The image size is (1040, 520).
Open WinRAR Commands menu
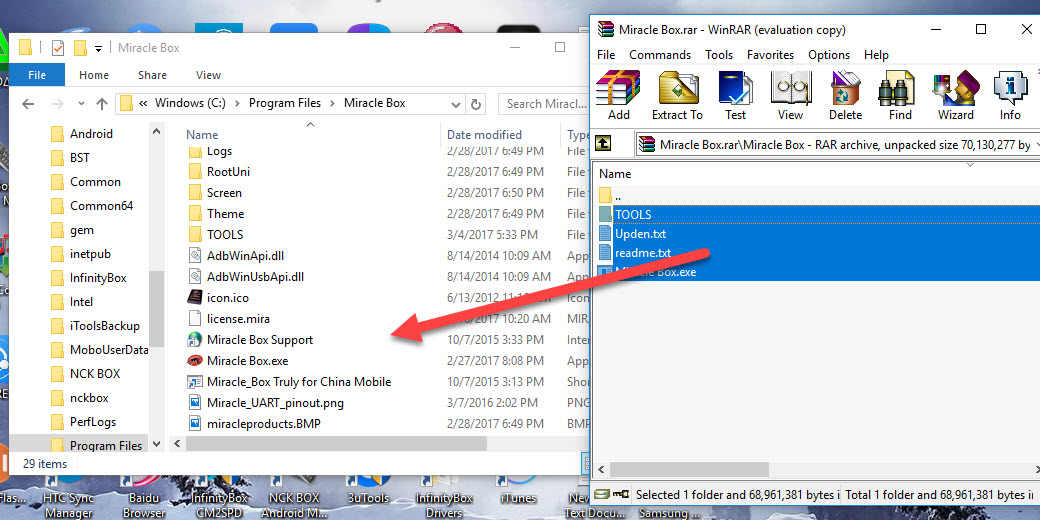click(660, 55)
